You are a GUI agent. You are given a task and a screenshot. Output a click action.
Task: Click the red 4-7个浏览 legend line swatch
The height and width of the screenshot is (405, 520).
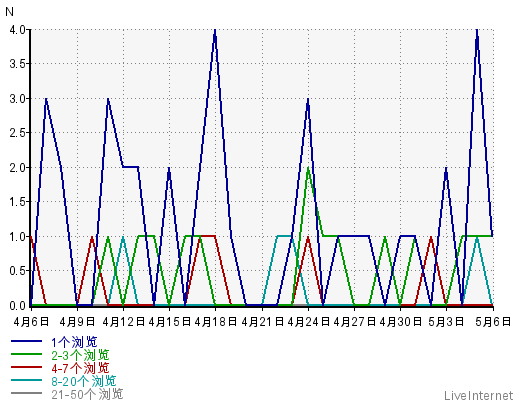[27, 367]
